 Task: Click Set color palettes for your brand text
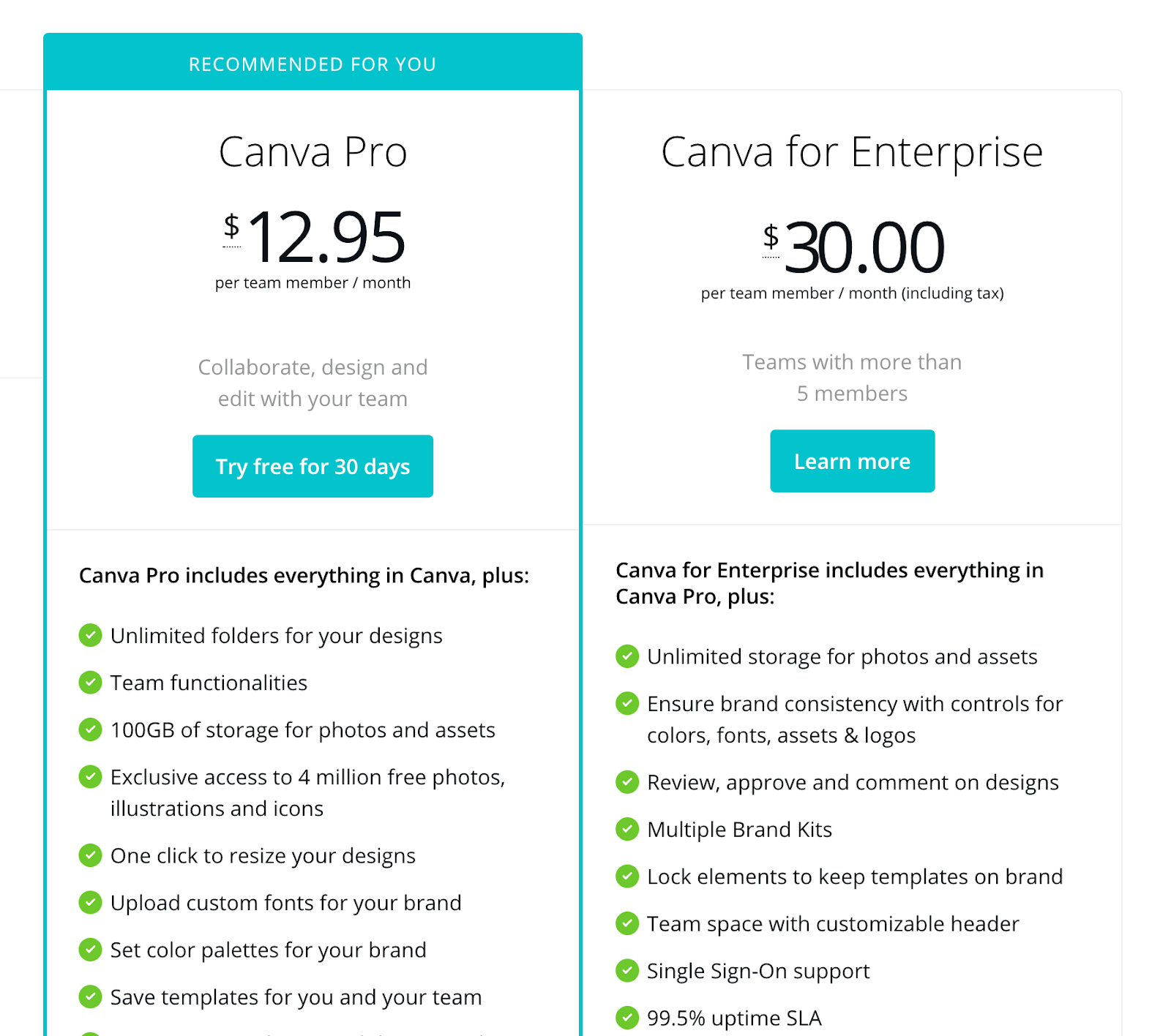pos(268,950)
